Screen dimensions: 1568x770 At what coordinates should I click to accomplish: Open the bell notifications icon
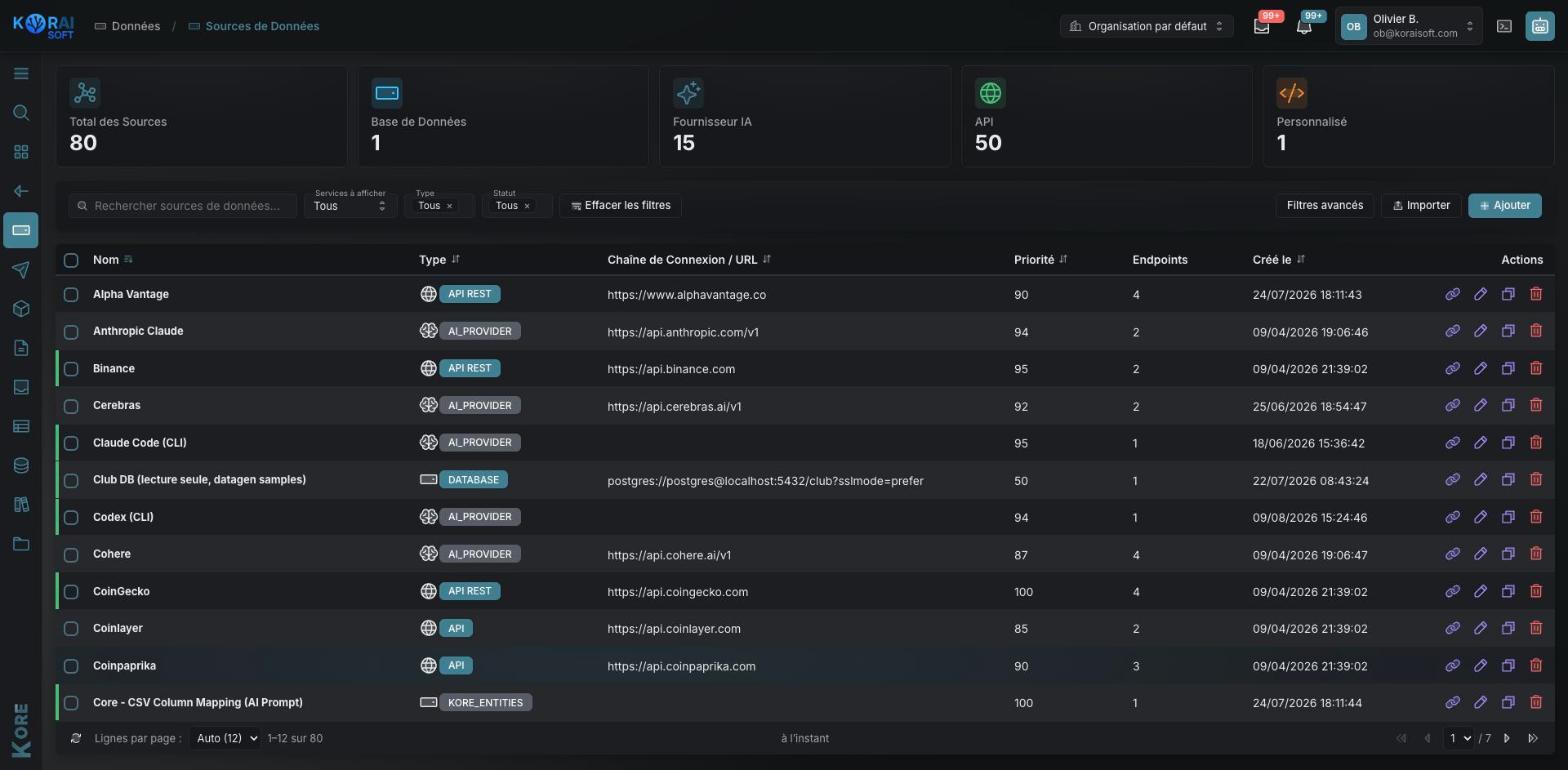[x=1304, y=27]
